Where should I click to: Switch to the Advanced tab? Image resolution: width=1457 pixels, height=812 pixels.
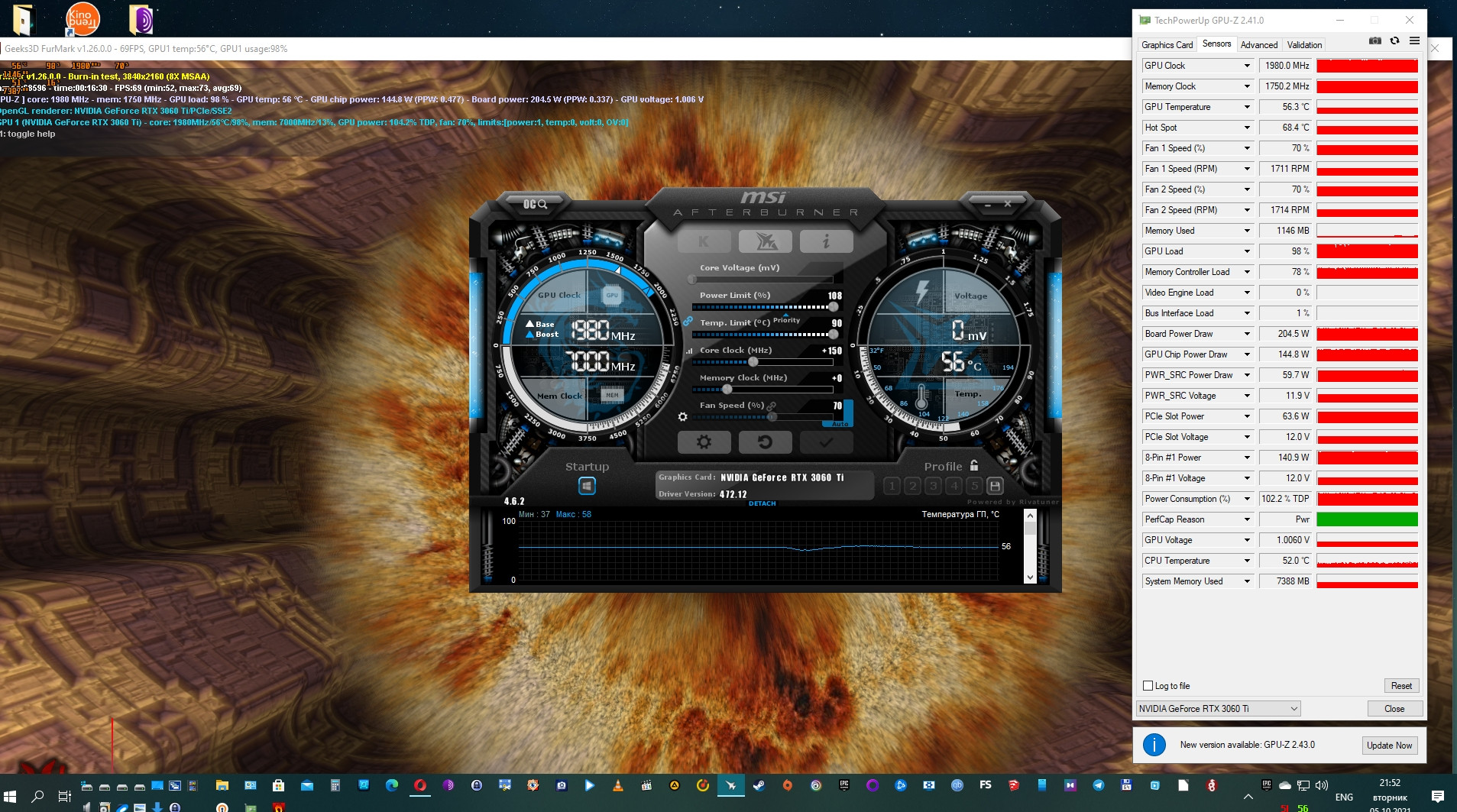(x=1258, y=45)
